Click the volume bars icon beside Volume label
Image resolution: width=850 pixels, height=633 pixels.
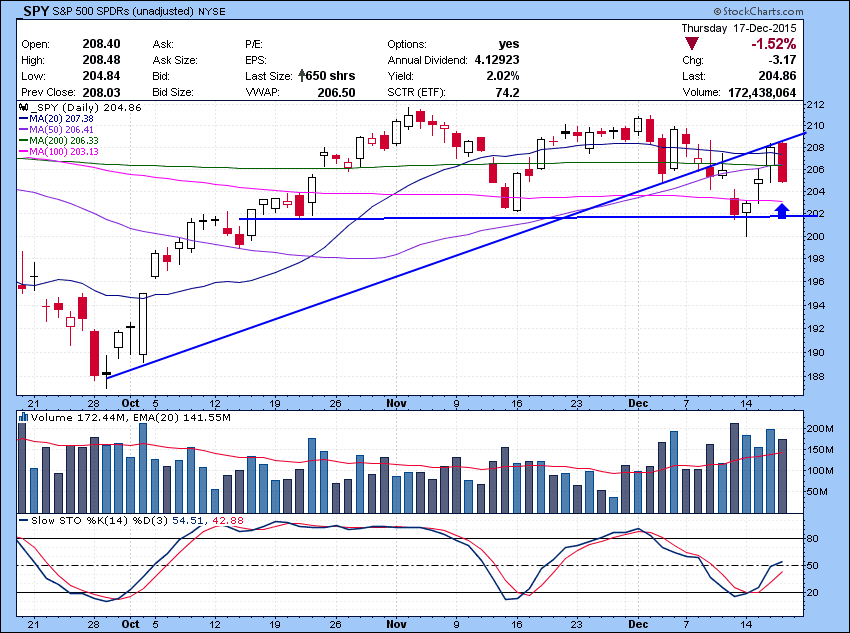[23, 417]
